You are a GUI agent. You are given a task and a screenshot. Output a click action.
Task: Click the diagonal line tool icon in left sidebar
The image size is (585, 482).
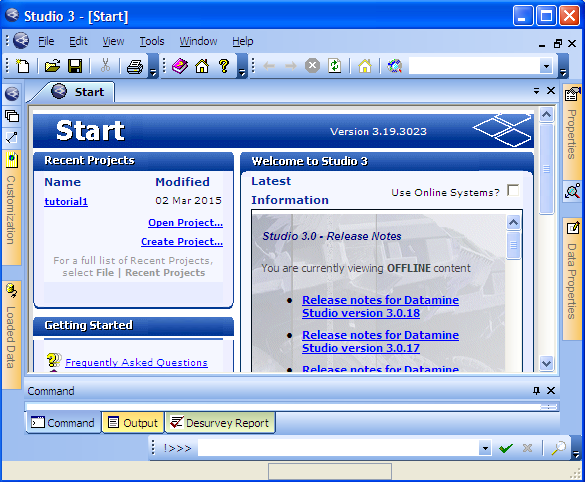12,138
